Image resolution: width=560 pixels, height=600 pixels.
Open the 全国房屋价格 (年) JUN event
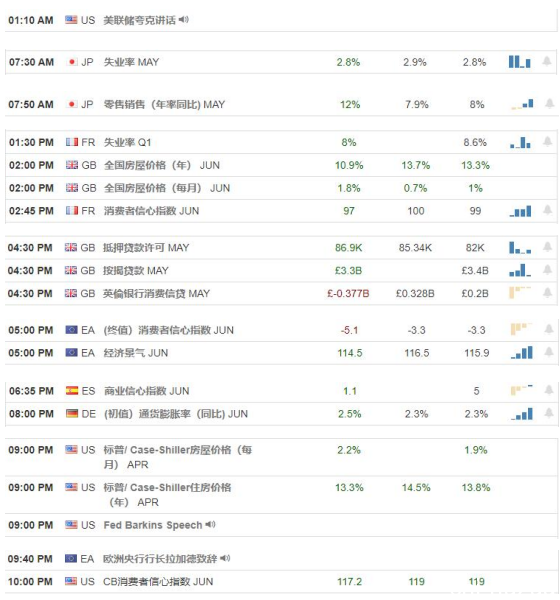pyautogui.click(x=162, y=165)
